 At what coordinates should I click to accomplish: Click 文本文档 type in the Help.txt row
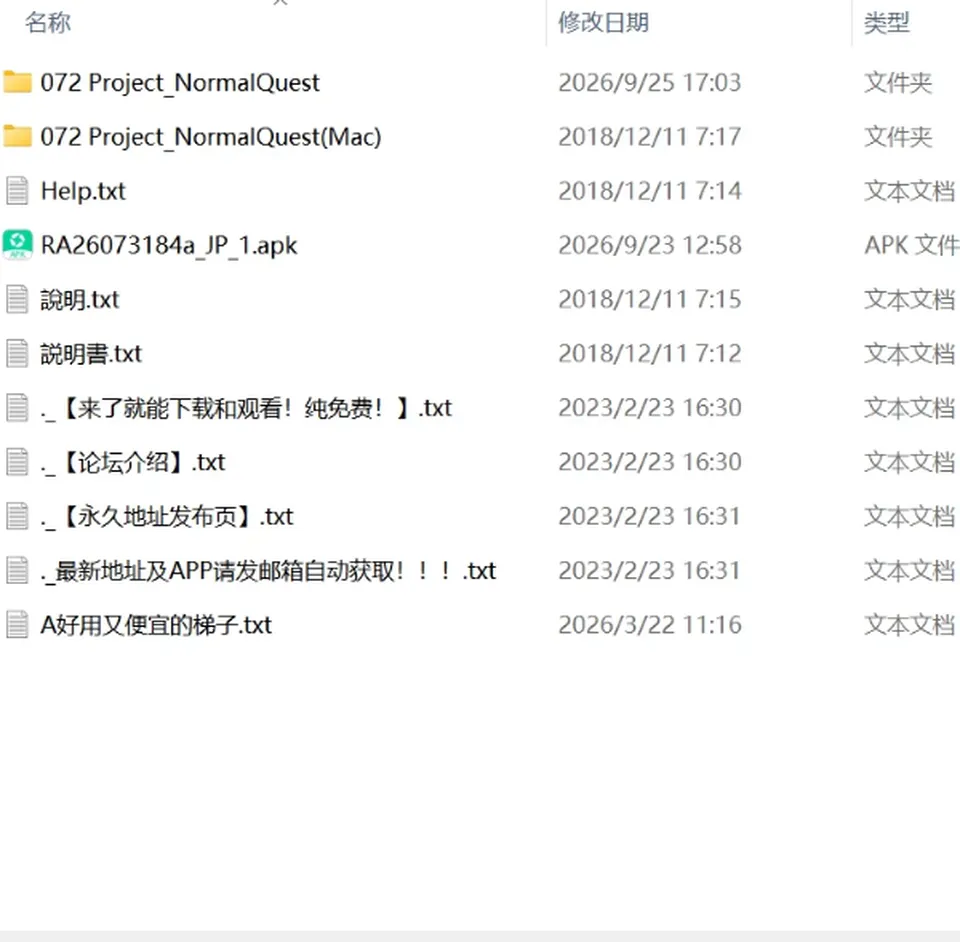click(x=910, y=191)
